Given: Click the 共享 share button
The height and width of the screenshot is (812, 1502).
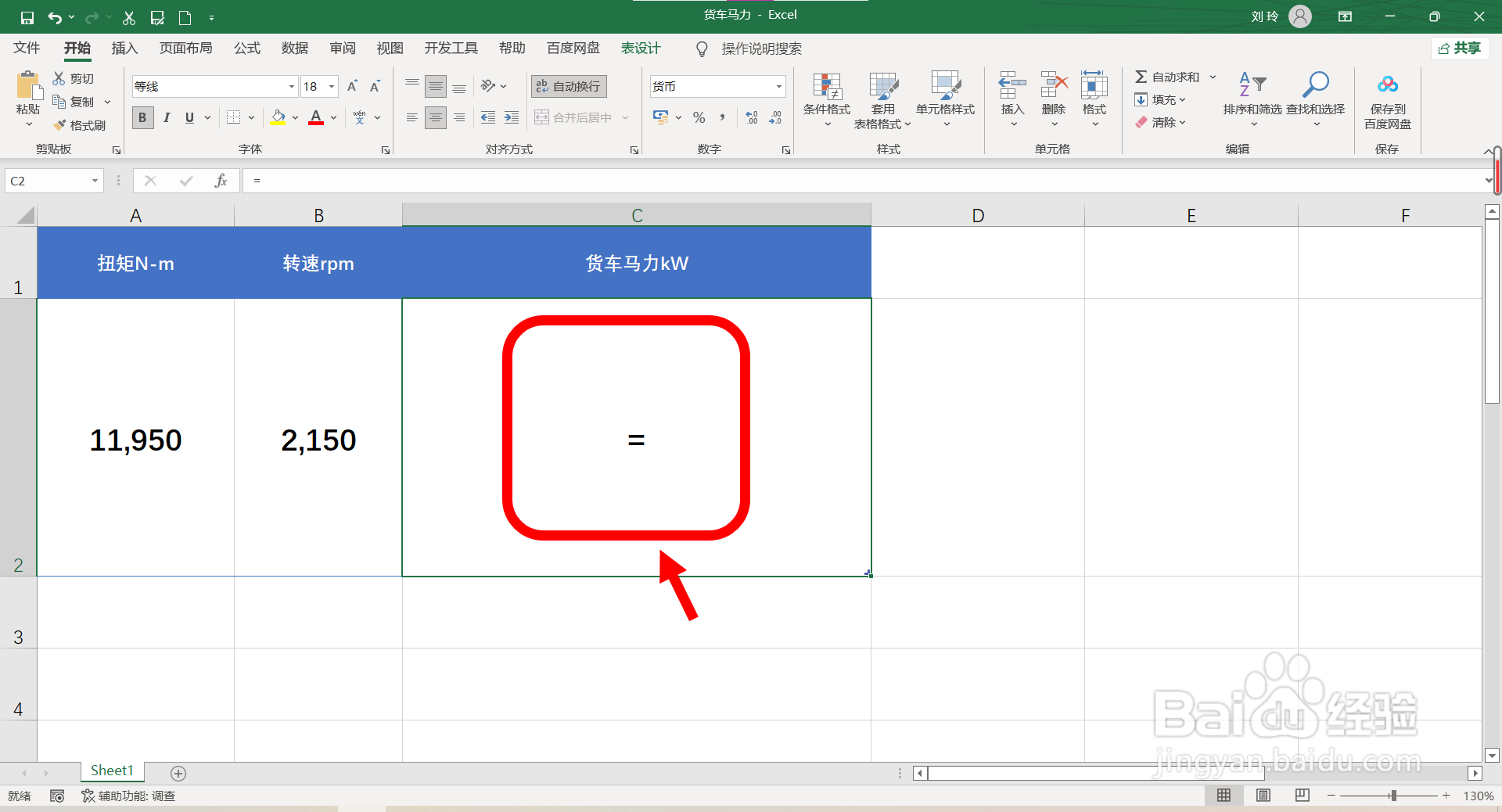Looking at the screenshot, I should [x=1460, y=49].
